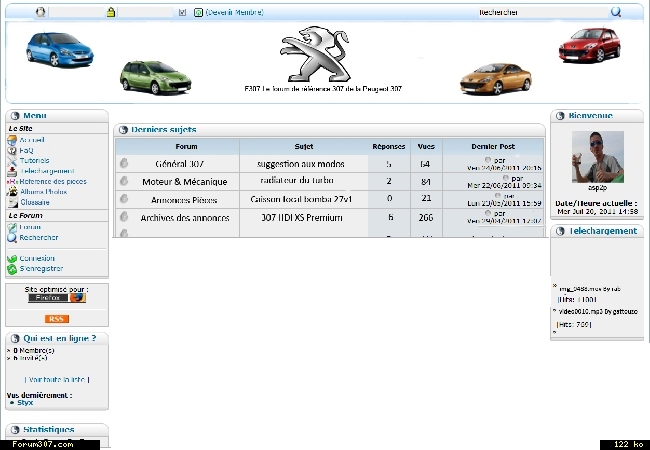Click the green Devenir Membre icon
The image size is (650, 450).
[x=198, y=12]
